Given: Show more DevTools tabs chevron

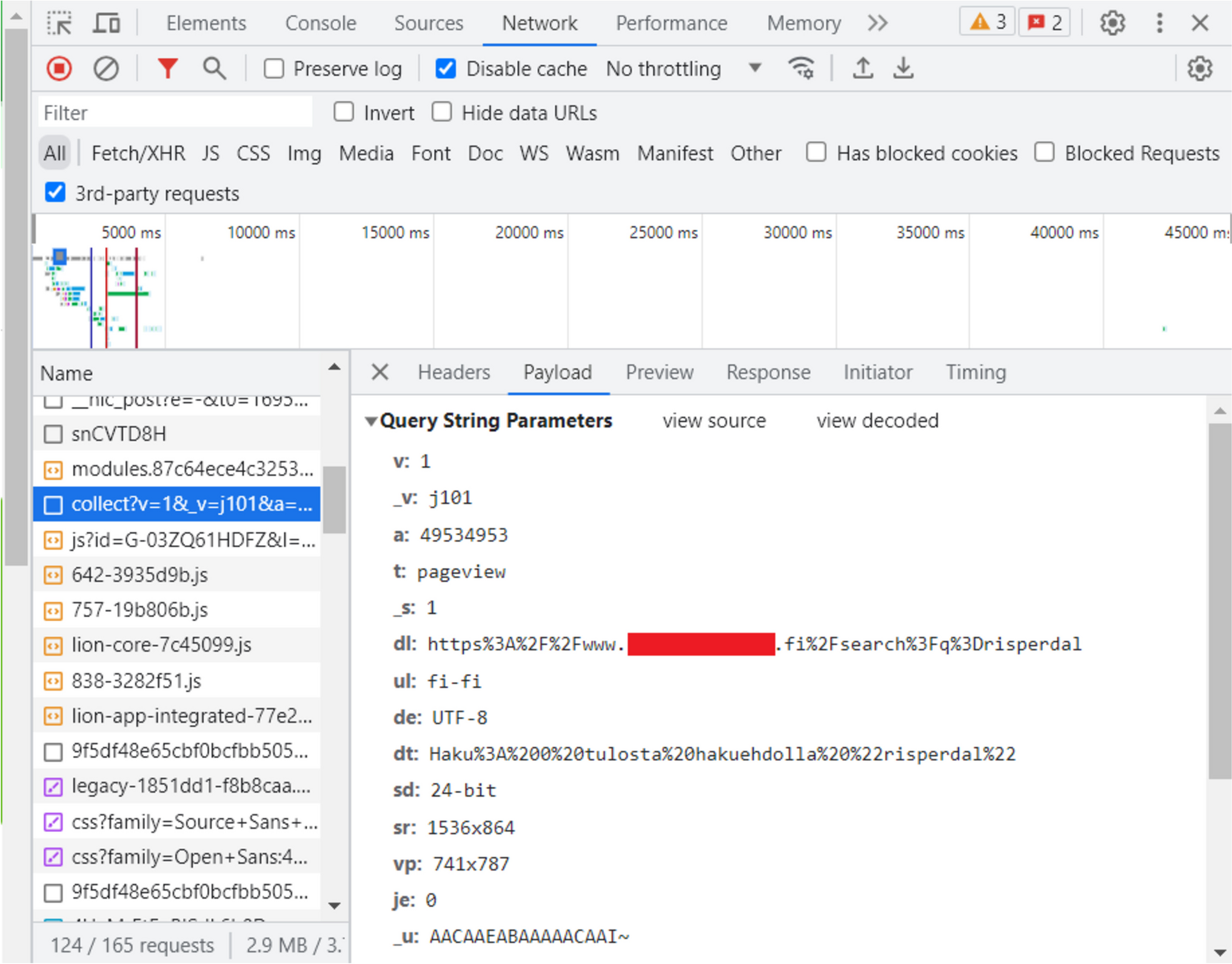Looking at the screenshot, I should click(877, 23).
